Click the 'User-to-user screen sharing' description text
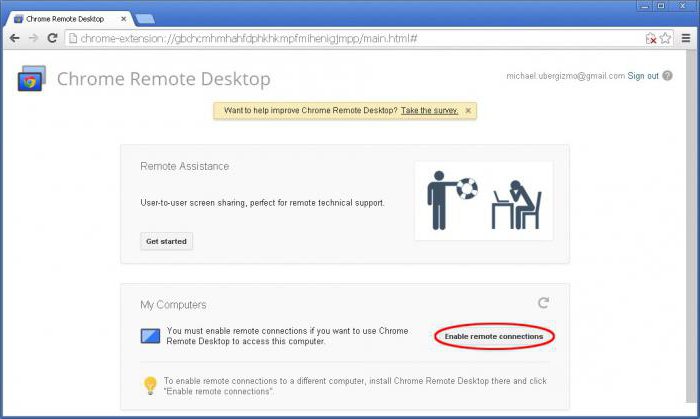700x419 pixels. (x=262, y=203)
